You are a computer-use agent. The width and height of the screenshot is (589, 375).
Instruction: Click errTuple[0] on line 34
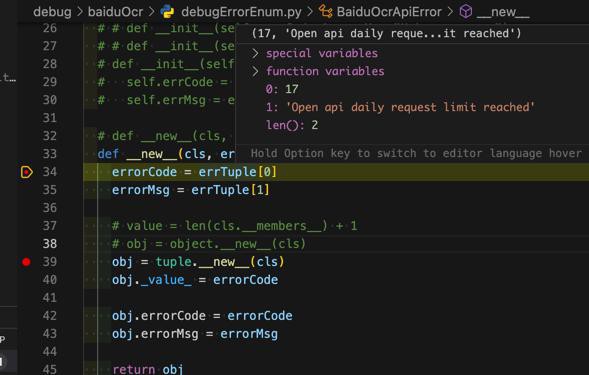click(x=238, y=172)
